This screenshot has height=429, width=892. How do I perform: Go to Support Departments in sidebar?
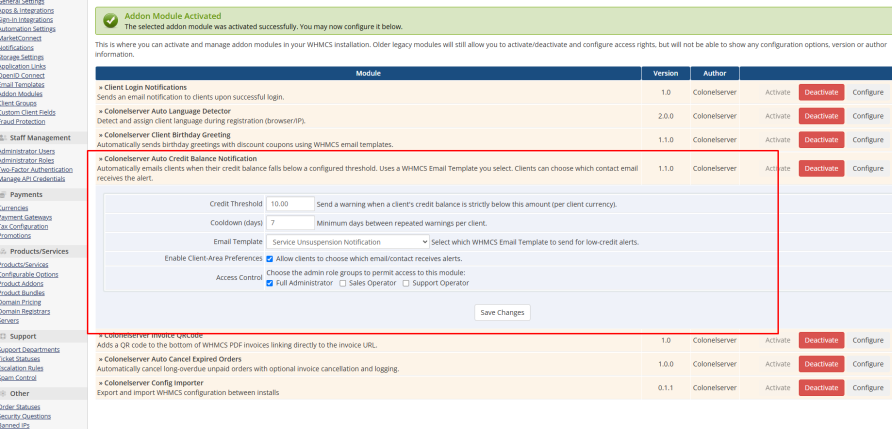(28, 349)
